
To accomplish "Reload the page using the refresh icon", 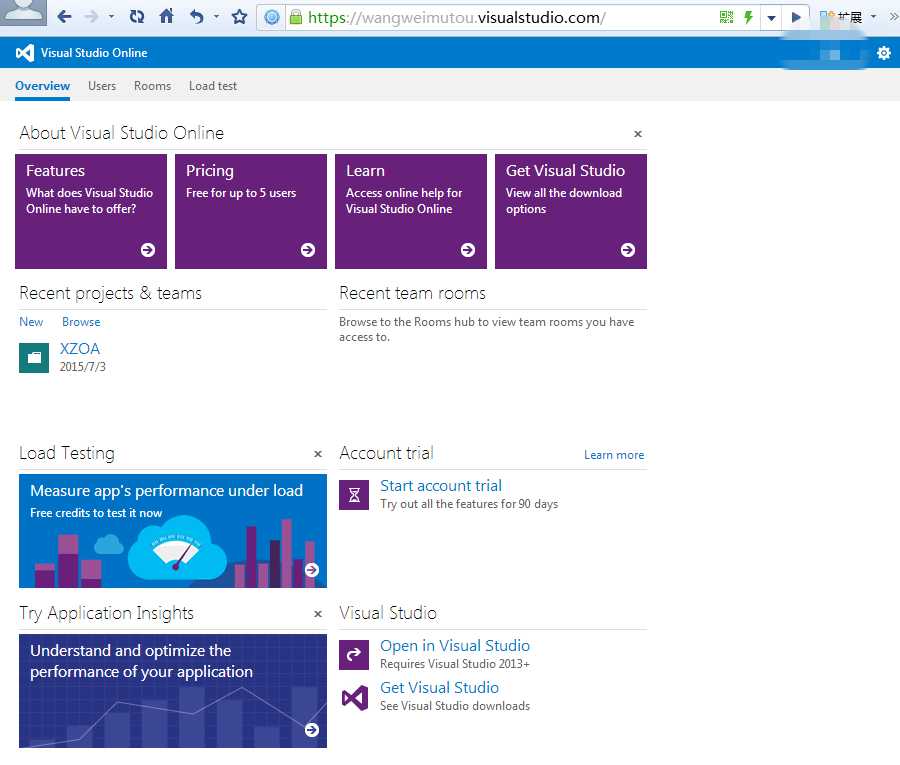I will point(137,17).
